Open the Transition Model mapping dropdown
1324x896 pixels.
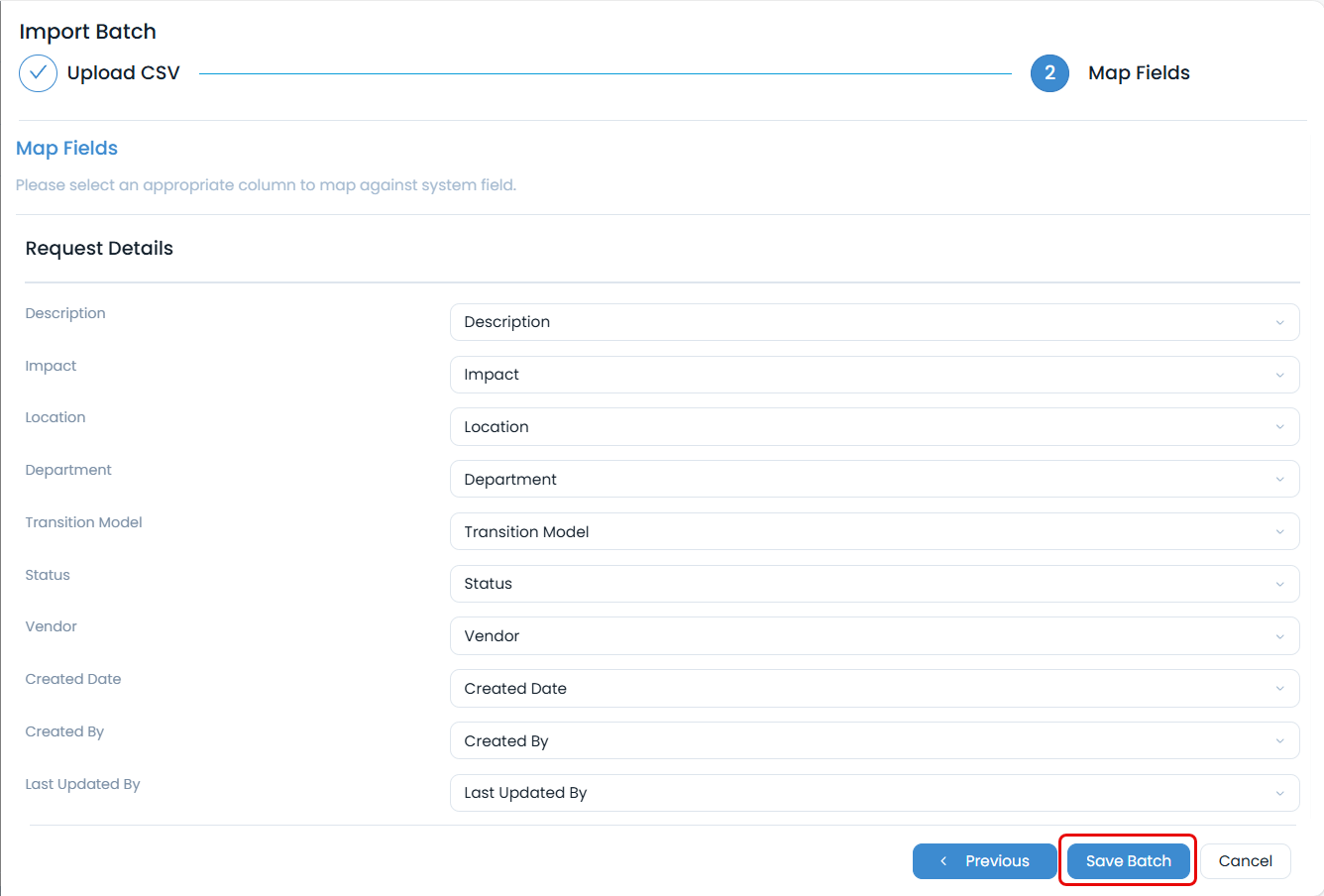point(875,531)
